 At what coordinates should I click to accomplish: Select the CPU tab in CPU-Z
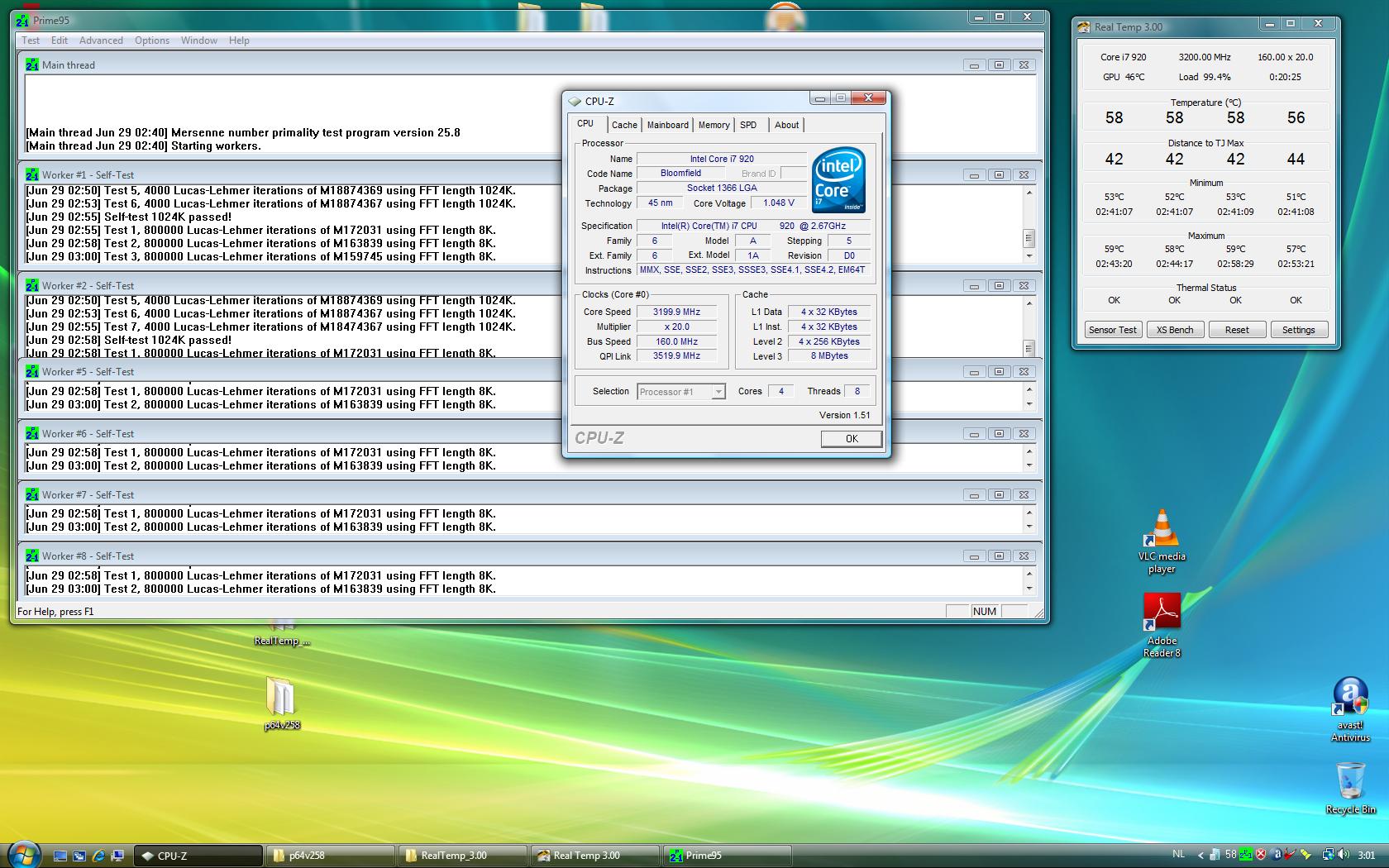click(x=585, y=123)
